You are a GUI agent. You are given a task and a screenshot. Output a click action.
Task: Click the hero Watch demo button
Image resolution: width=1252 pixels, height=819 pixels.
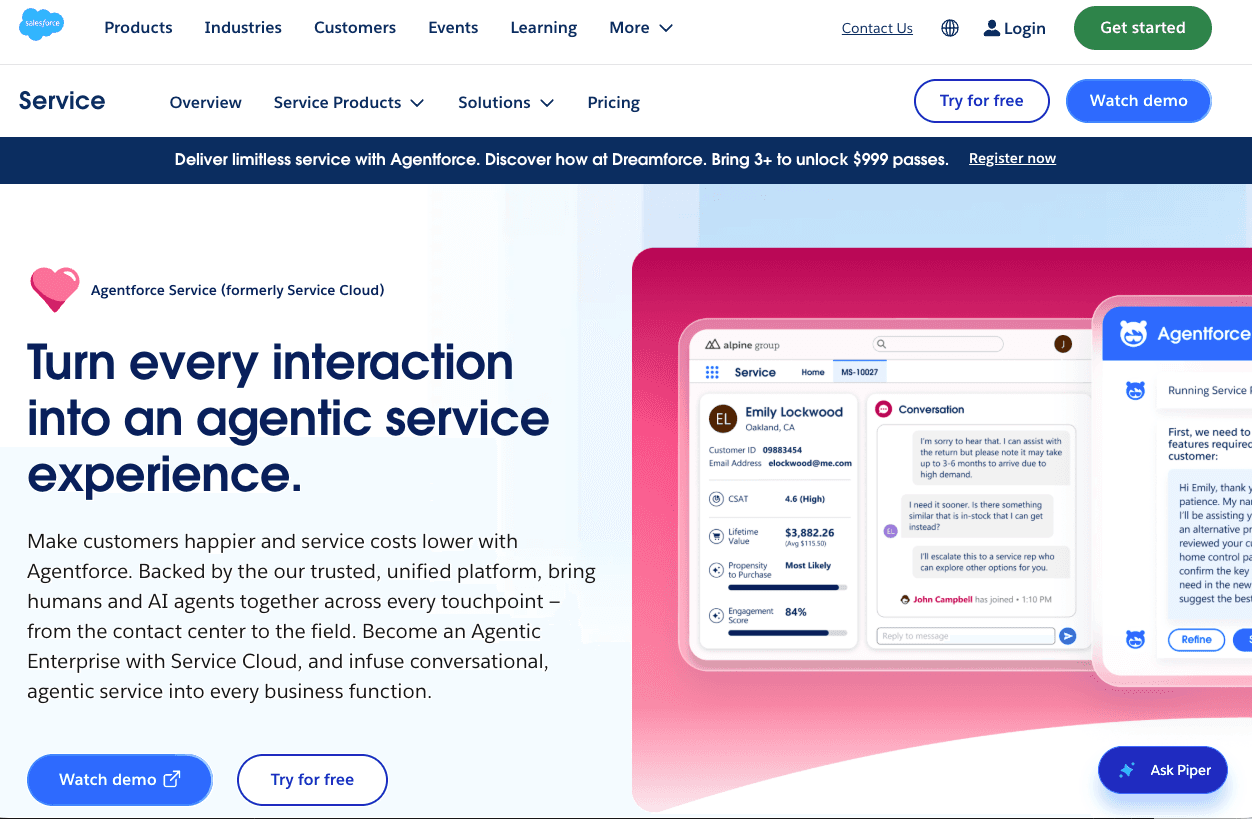pos(120,780)
